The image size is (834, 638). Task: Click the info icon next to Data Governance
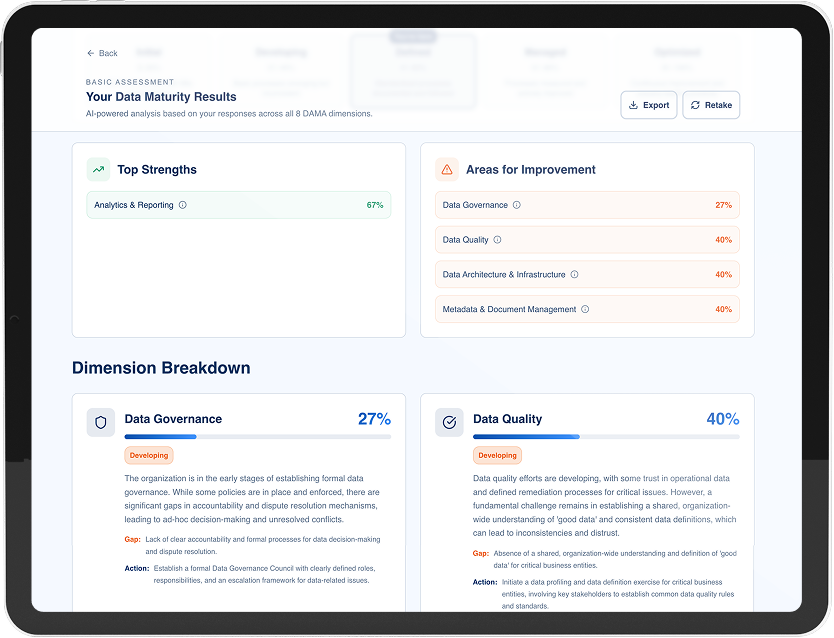[x=517, y=205]
